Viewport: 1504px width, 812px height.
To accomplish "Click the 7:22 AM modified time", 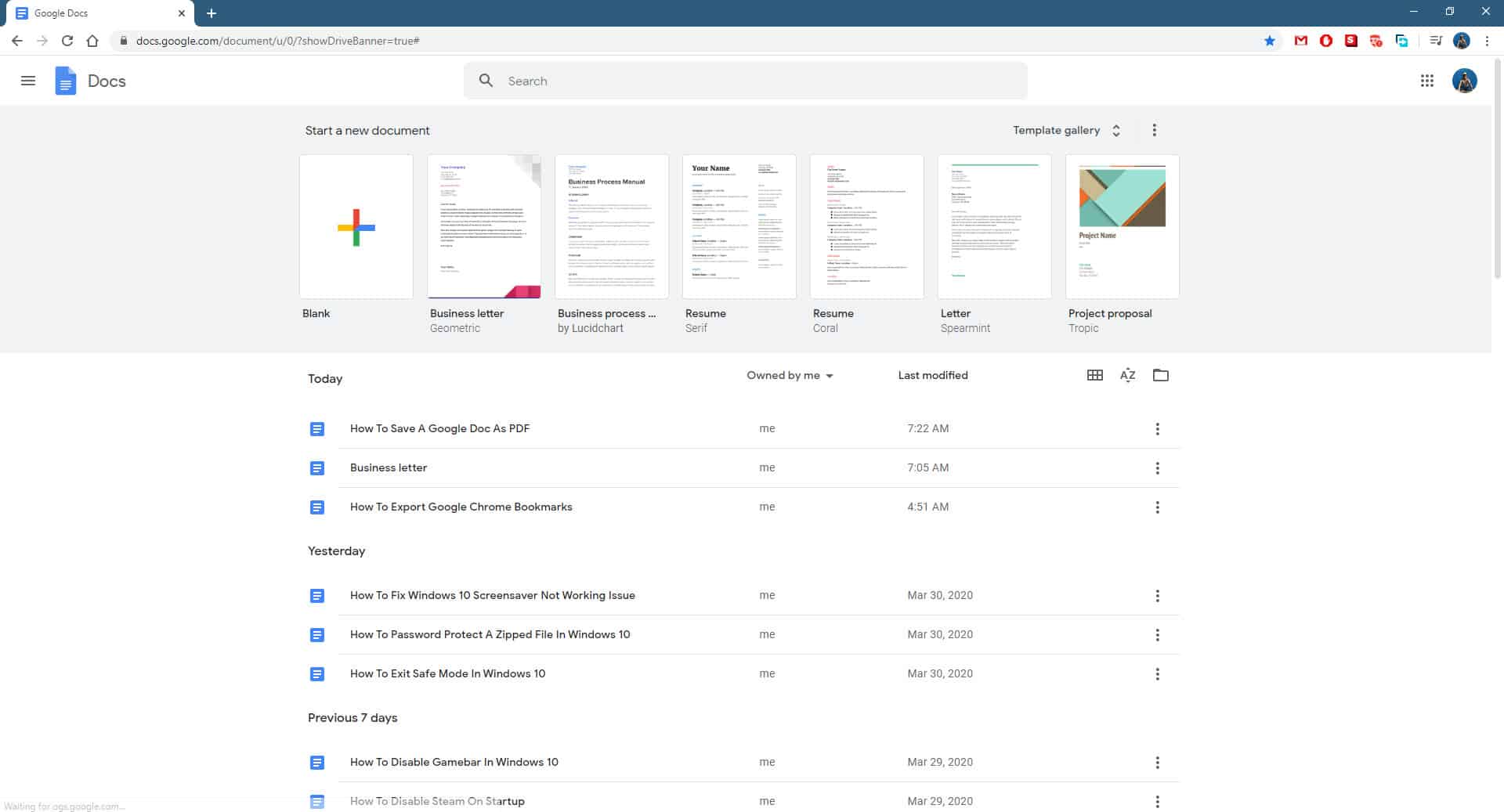I will 927,428.
